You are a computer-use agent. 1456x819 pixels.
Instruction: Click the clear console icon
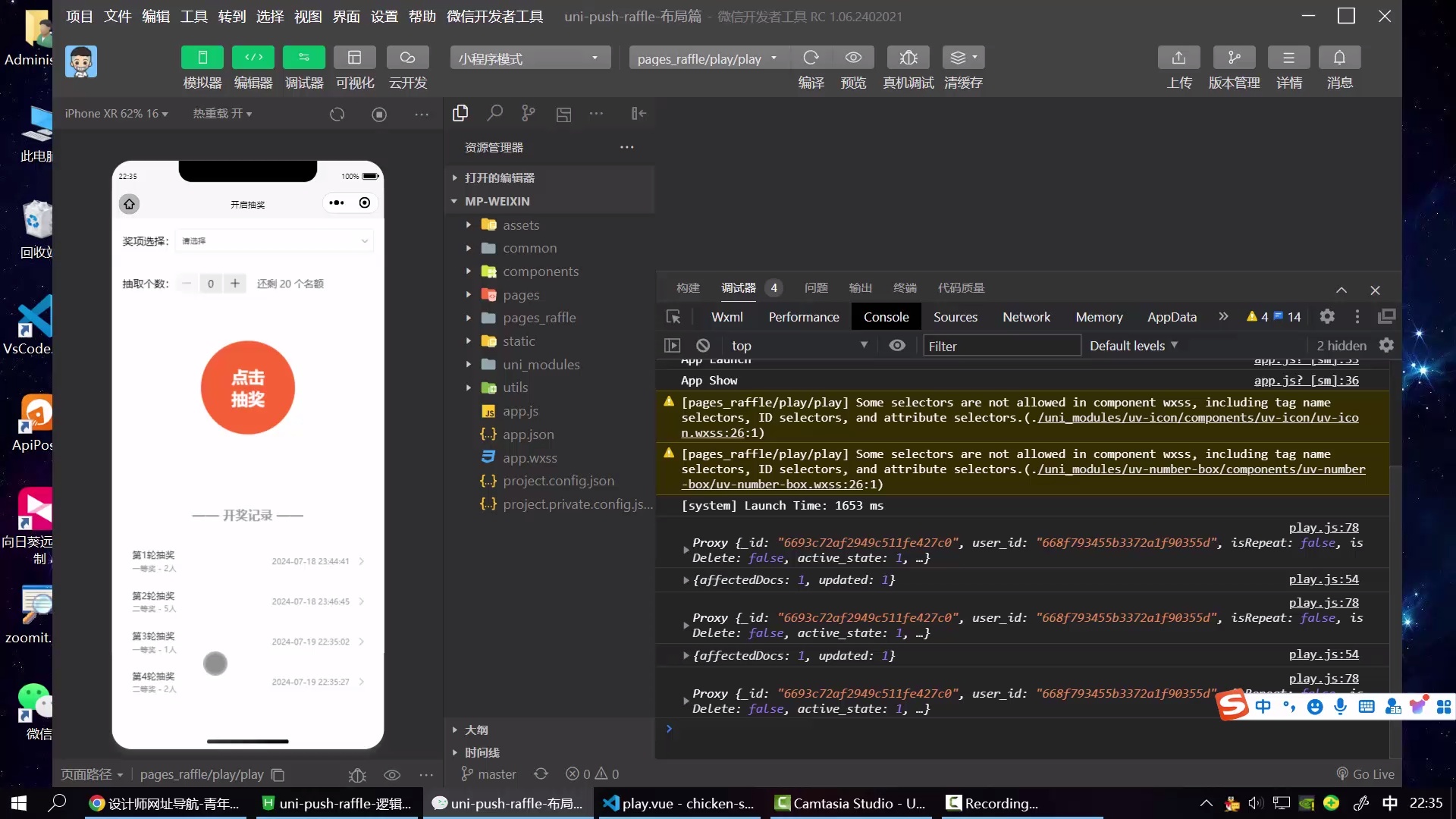703,346
